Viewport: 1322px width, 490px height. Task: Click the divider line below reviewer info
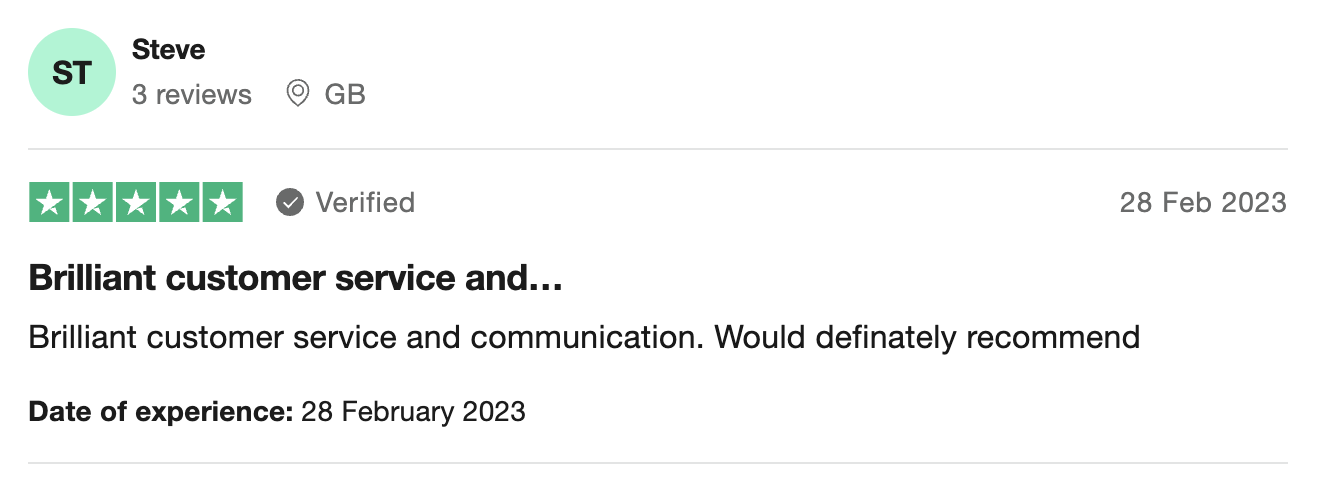657,149
